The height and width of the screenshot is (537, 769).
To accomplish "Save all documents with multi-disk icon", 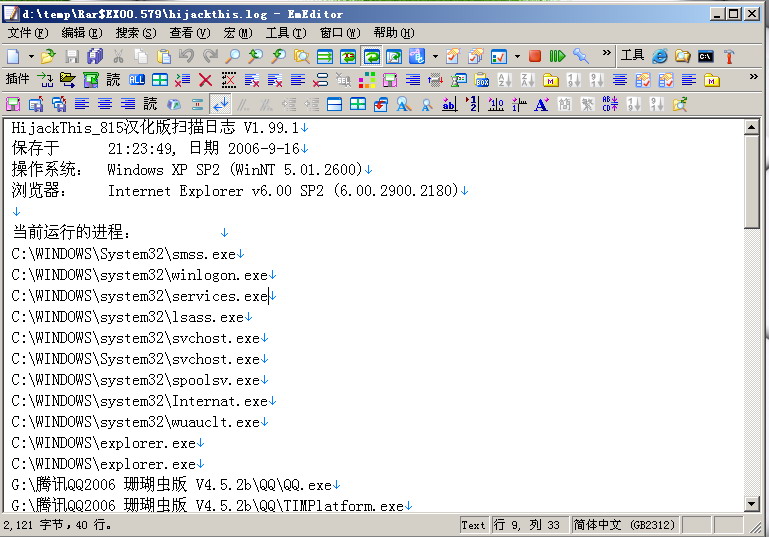I will [x=95, y=56].
